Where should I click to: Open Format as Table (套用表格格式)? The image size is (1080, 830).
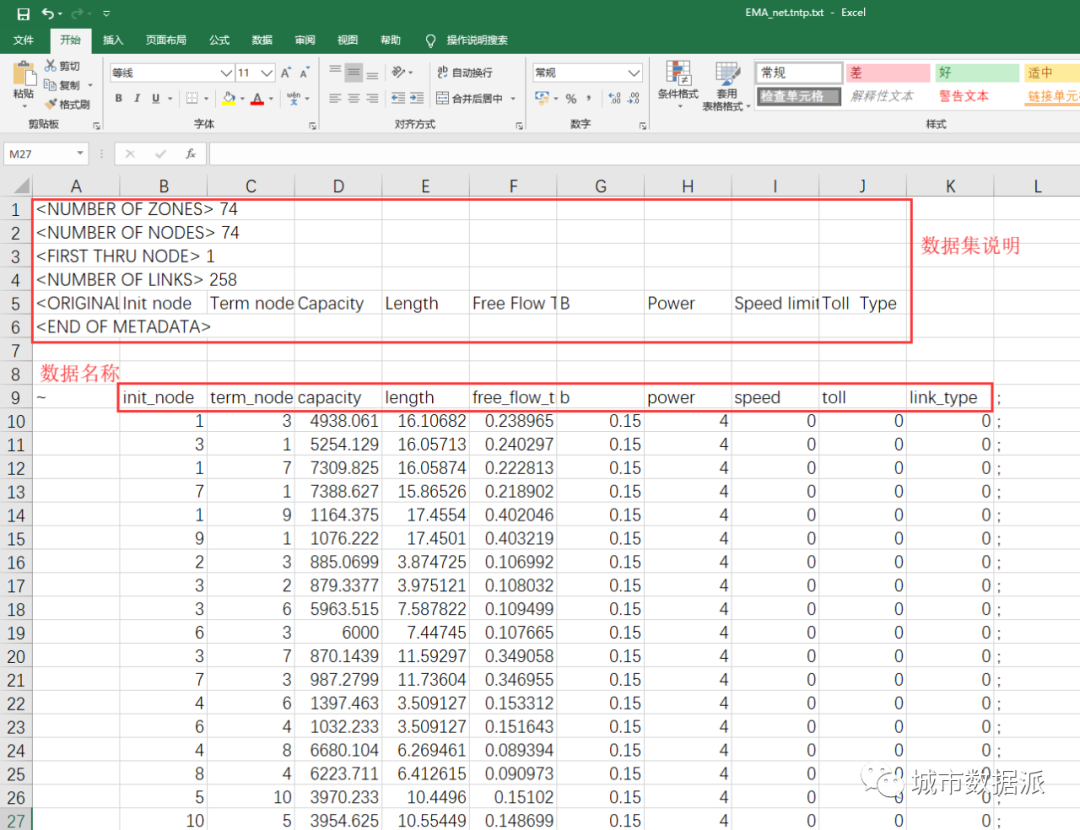coord(726,85)
